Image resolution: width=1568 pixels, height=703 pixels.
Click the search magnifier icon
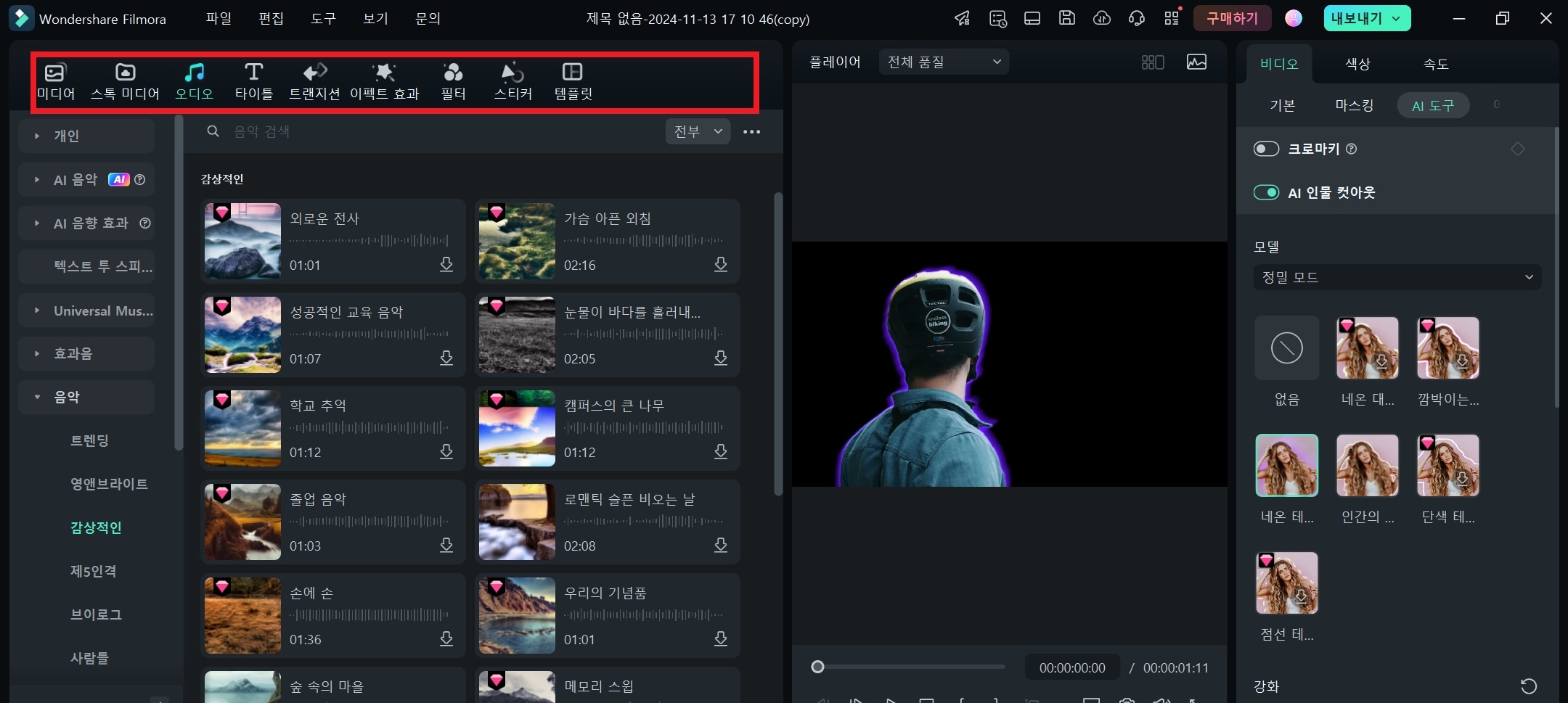213,131
